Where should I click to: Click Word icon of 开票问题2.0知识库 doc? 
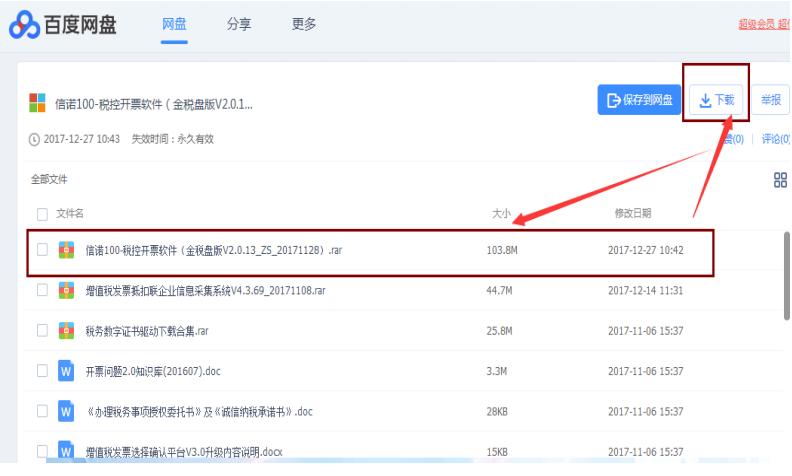coord(66,371)
